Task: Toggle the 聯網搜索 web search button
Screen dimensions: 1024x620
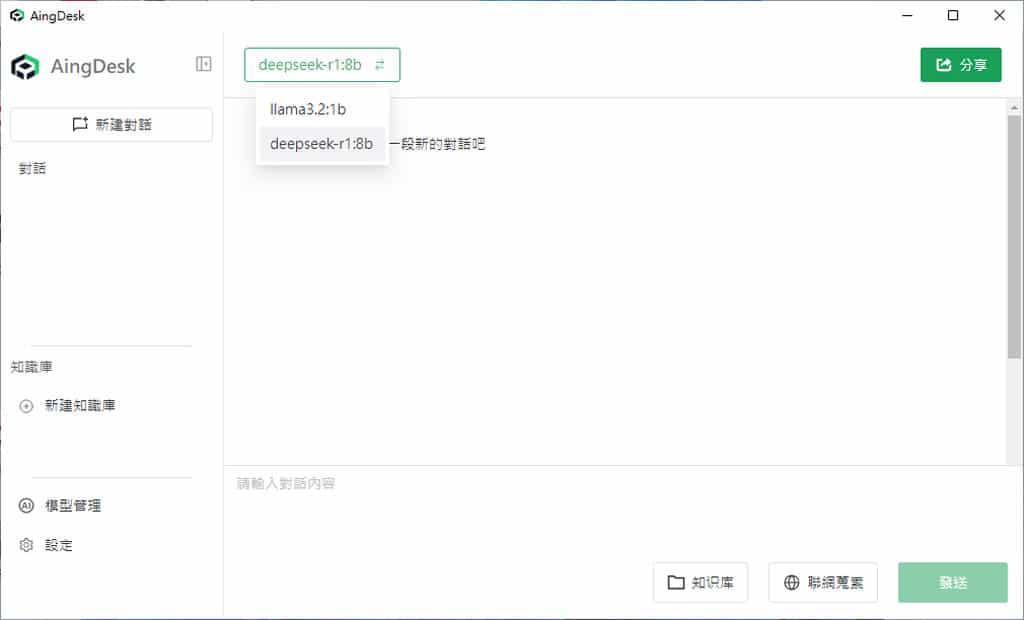Action: point(823,582)
